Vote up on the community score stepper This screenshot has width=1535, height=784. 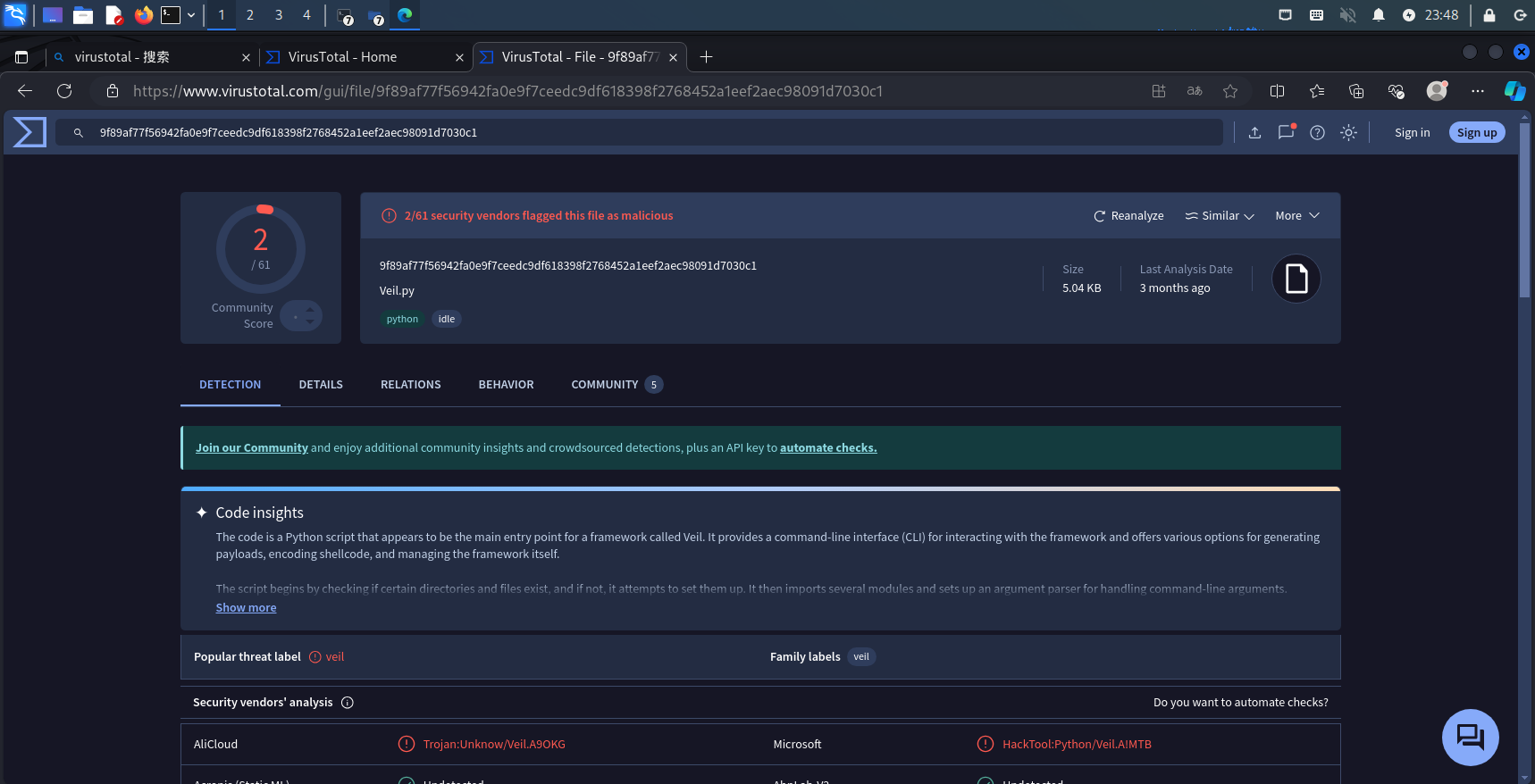[x=310, y=310]
